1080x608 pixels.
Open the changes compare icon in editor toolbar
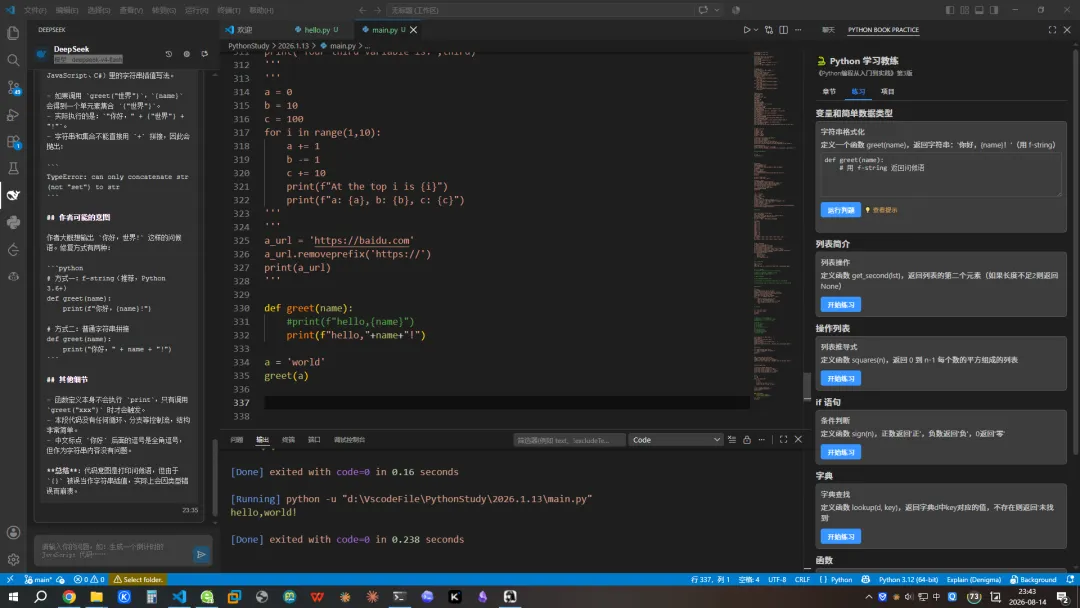click(x=769, y=30)
